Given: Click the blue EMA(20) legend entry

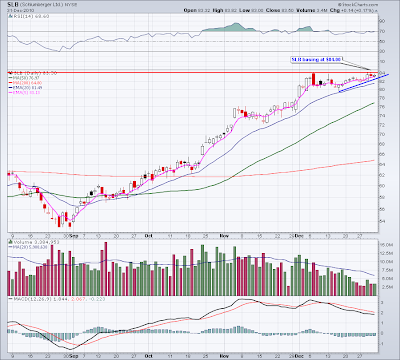Looking at the screenshot, I should (x=25, y=88).
